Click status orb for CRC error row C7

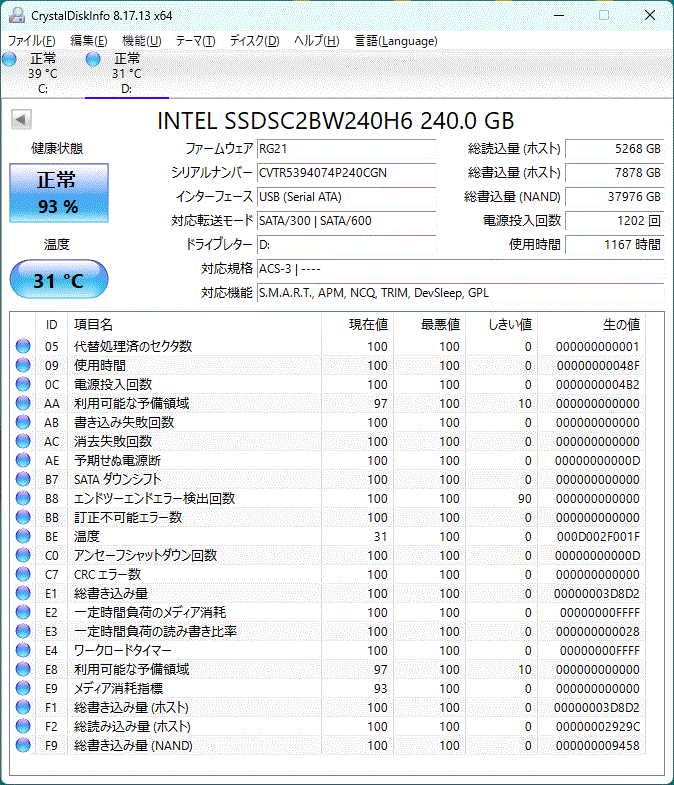tap(23, 574)
